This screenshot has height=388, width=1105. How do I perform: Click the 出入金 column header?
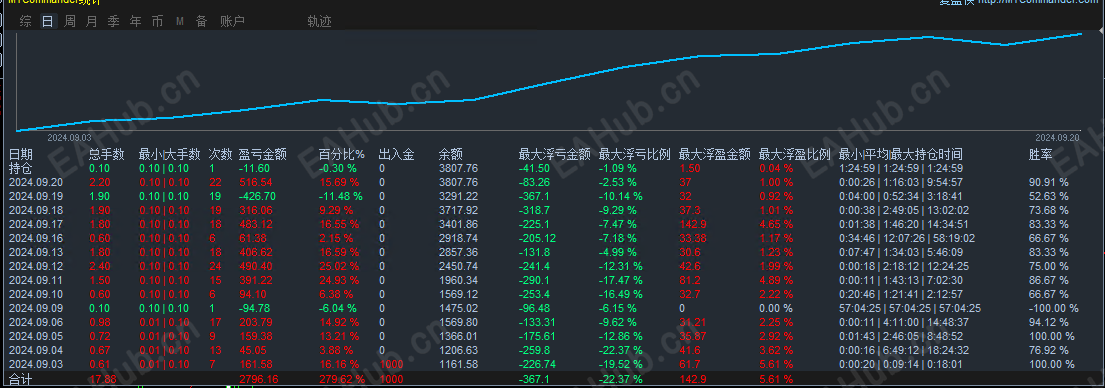click(396, 154)
